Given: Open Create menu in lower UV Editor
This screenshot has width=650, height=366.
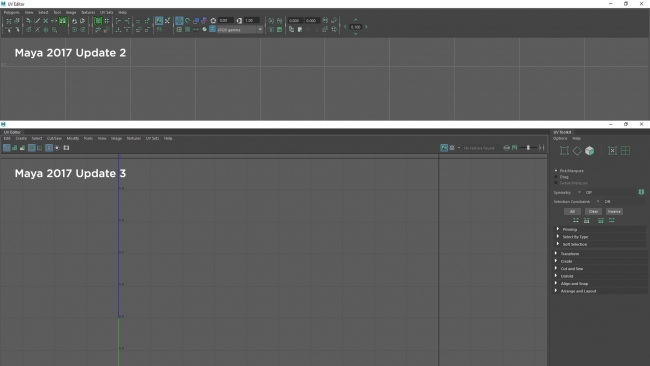Looking at the screenshot, I should click(21, 138).
